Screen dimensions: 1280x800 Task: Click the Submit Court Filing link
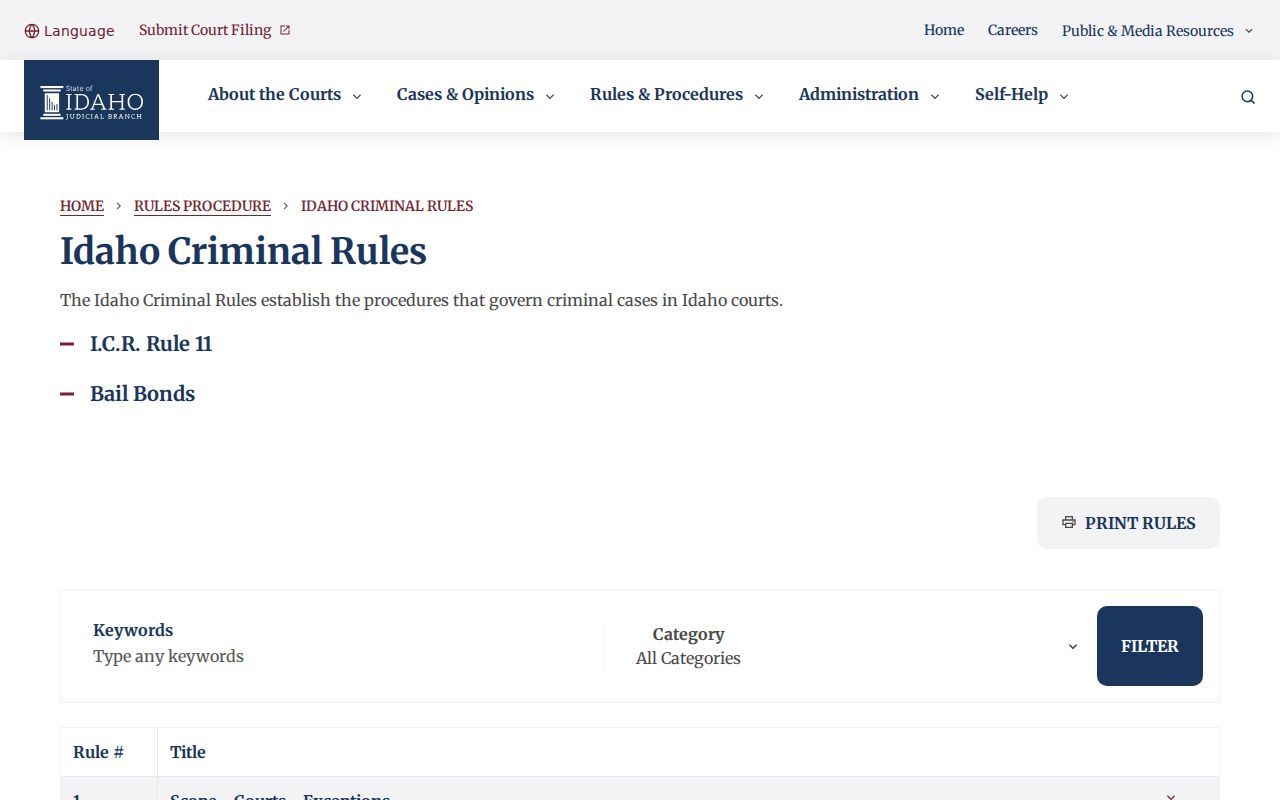click(x=205, y=30)
